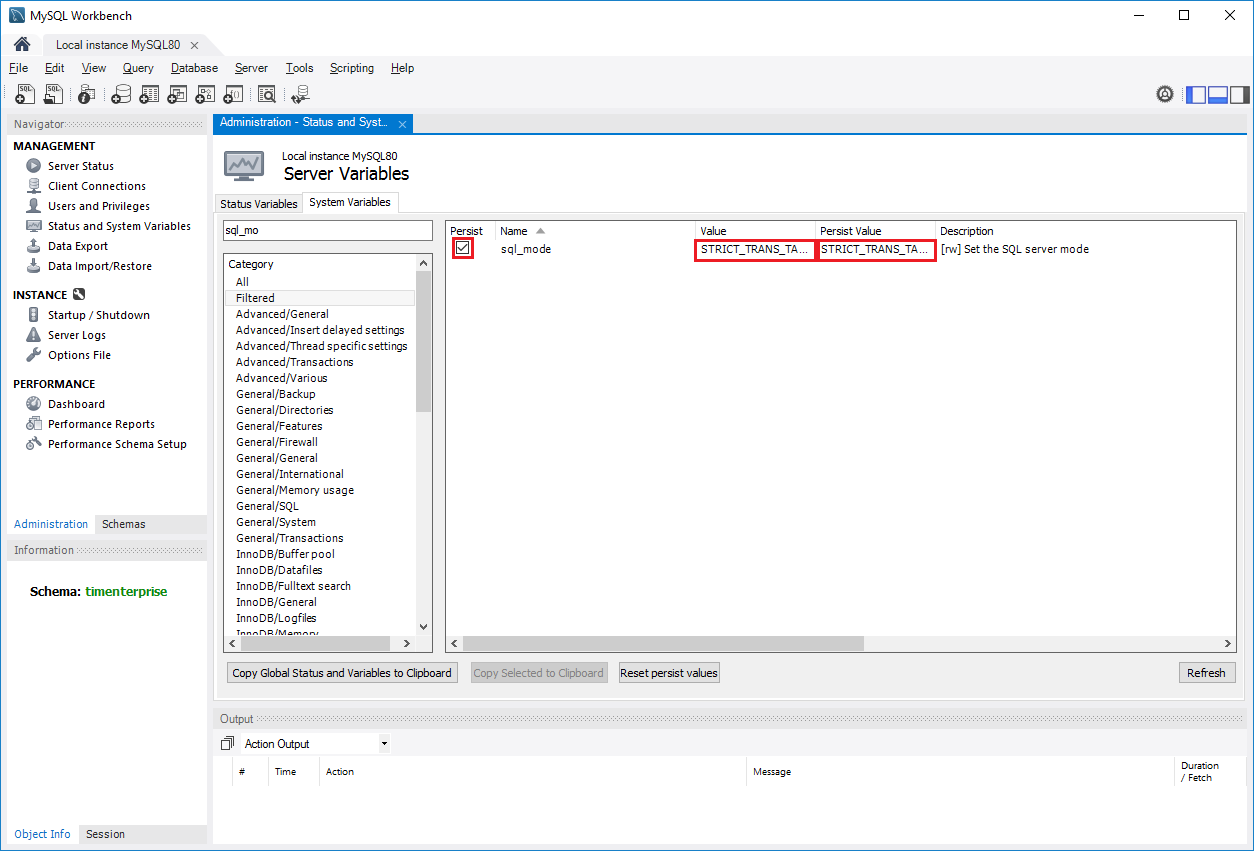1254x851 pixels.
Task: Click the sql_mo search filter field
Action: pyautogui.click(x=327, y=230)
